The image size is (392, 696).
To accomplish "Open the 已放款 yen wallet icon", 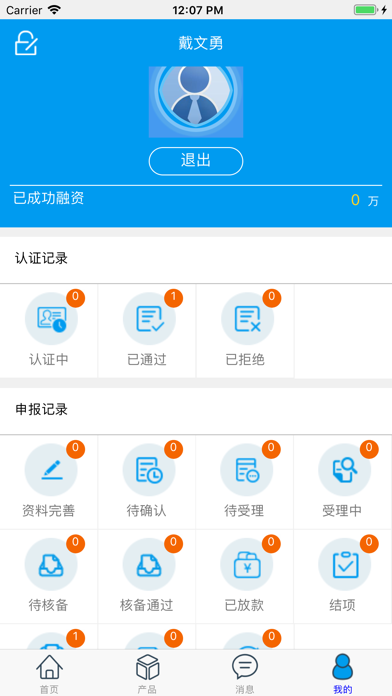I will pyautogui.click(x=247, y=565).
